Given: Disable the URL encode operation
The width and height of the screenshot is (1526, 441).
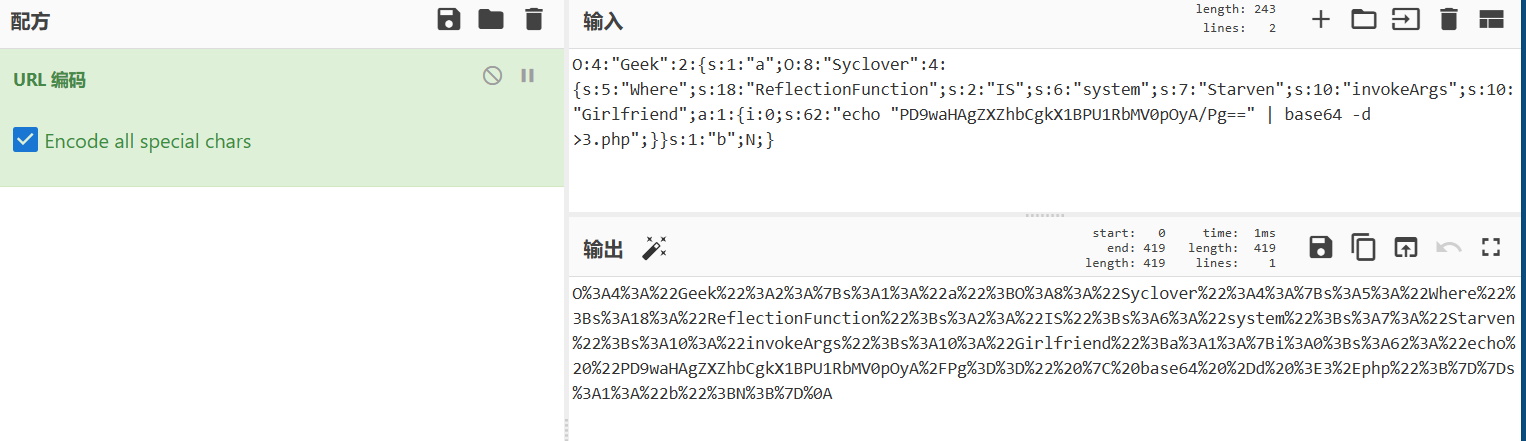Looking at the screenshot, I should point(492,76).
